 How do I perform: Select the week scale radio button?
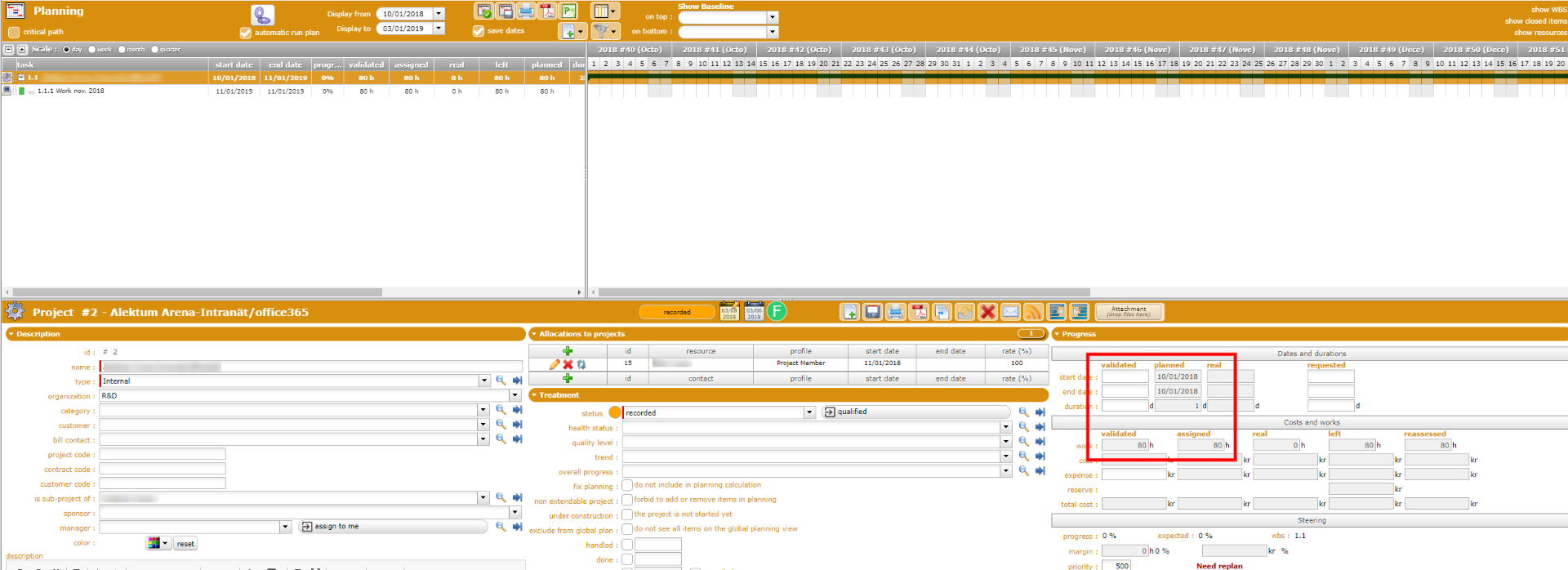[x=92, y=50]
